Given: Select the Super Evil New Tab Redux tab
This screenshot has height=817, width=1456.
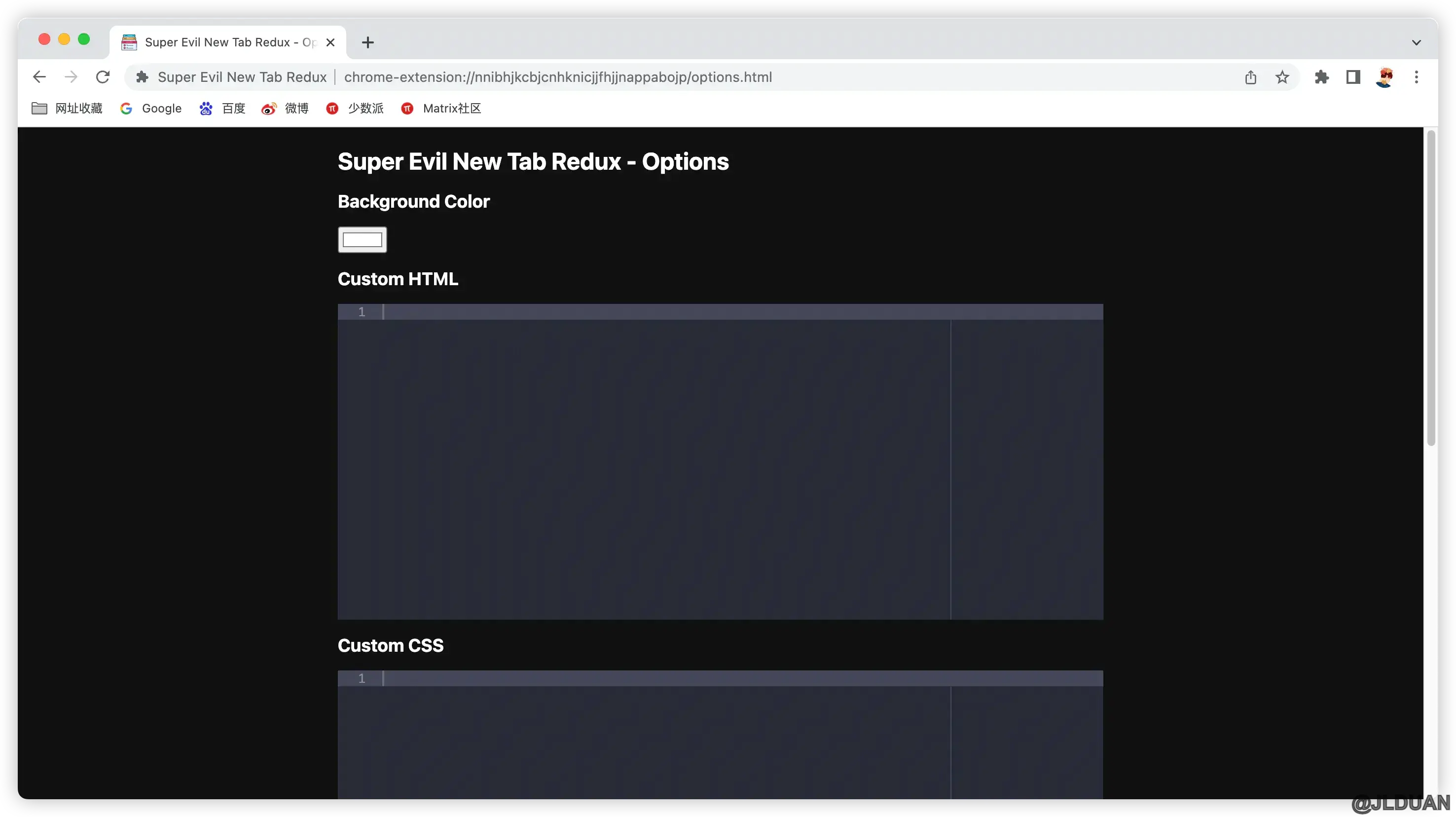Looking at the screenshot, I should pos(227,42).
